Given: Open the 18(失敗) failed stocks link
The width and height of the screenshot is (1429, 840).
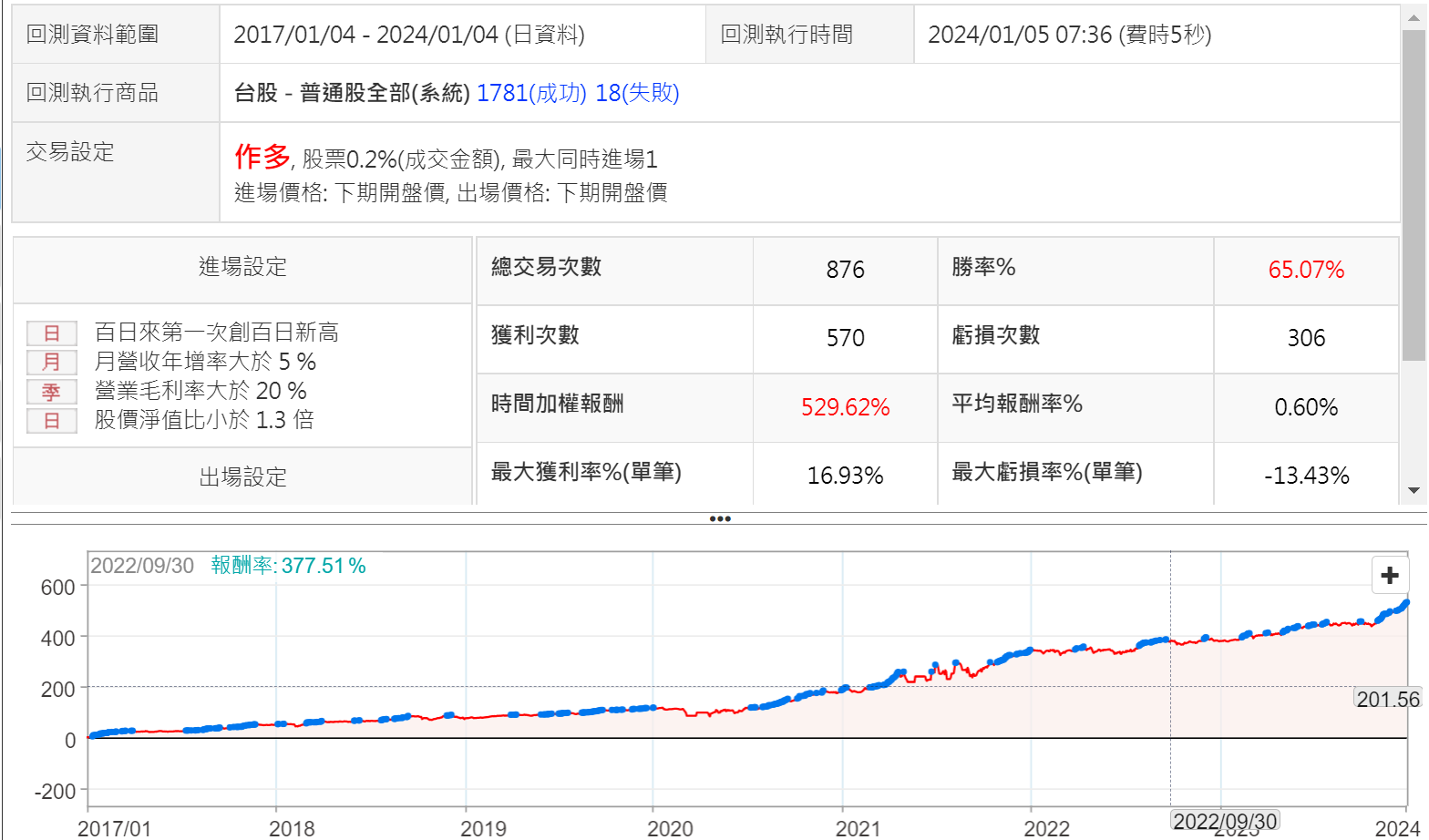Looking at the screenshot, I should tap(637, 93).
